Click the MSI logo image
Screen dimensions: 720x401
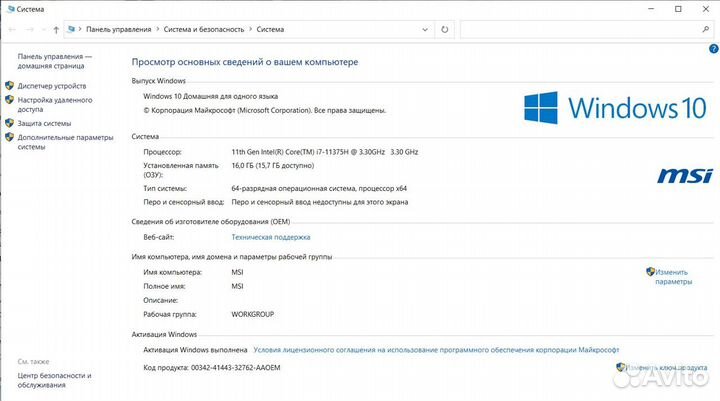[x=682, y=176]
